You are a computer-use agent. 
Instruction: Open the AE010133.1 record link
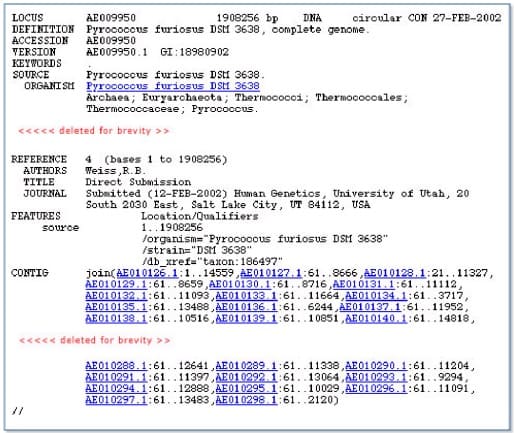(246, 296)
